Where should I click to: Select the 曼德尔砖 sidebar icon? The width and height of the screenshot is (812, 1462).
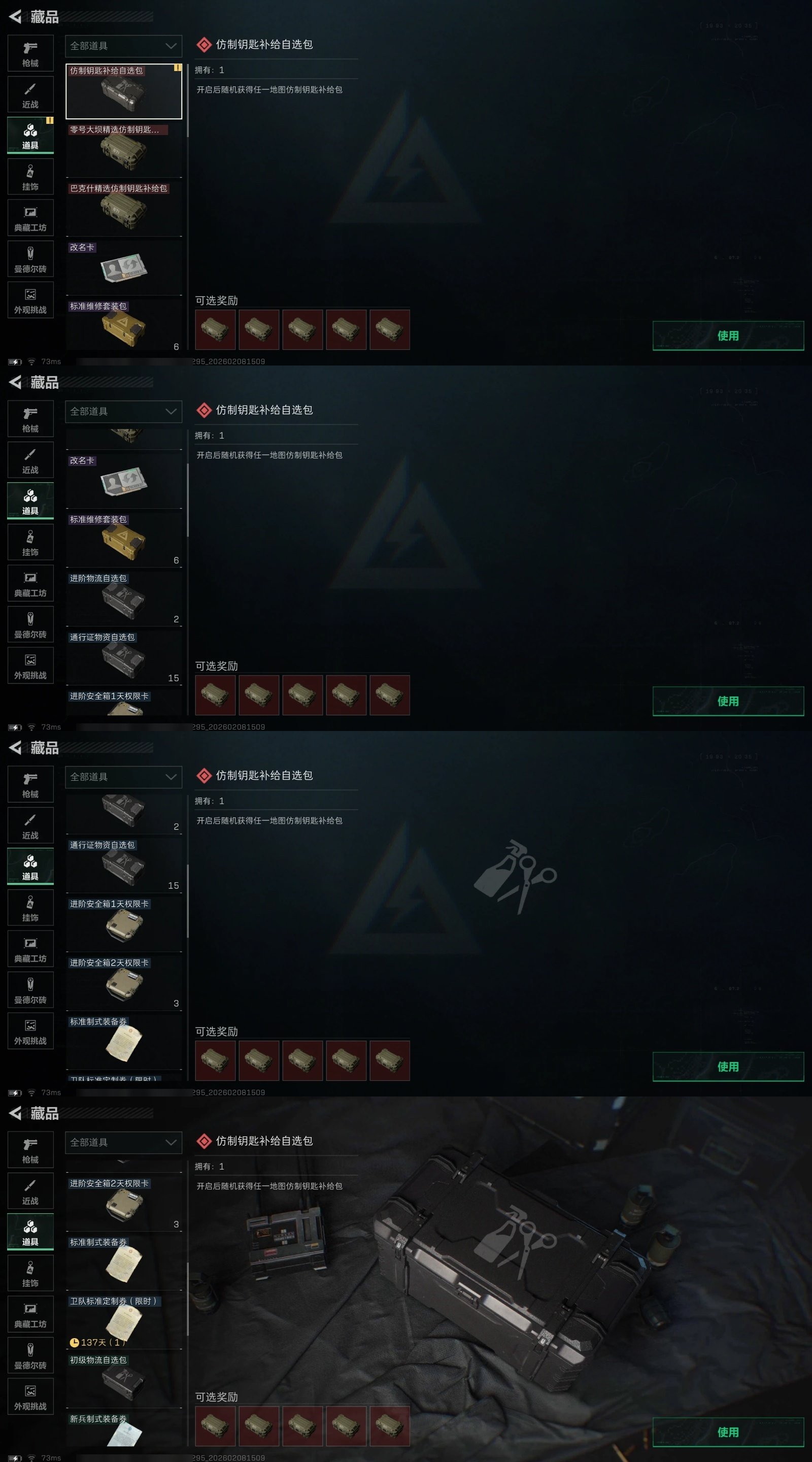30,259
